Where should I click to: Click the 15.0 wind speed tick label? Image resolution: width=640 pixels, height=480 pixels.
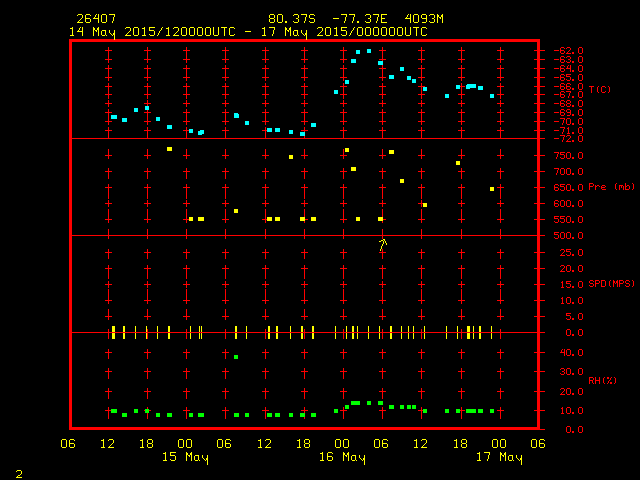tap(571, 285)
